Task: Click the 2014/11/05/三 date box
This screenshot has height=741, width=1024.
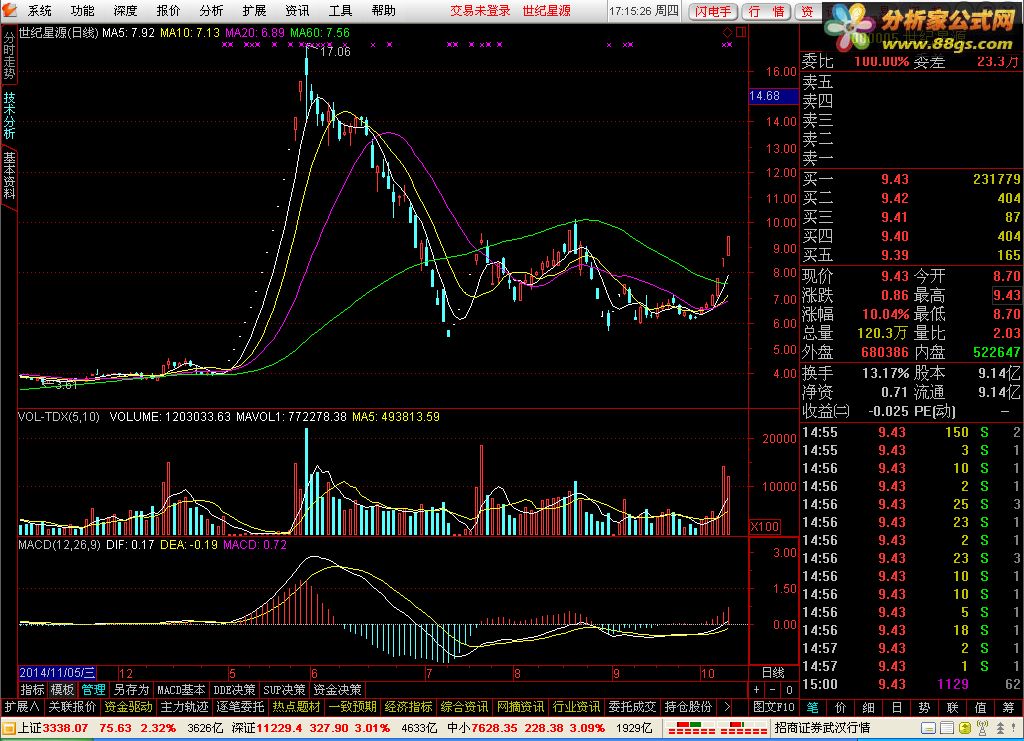Action: pos(57,672)
